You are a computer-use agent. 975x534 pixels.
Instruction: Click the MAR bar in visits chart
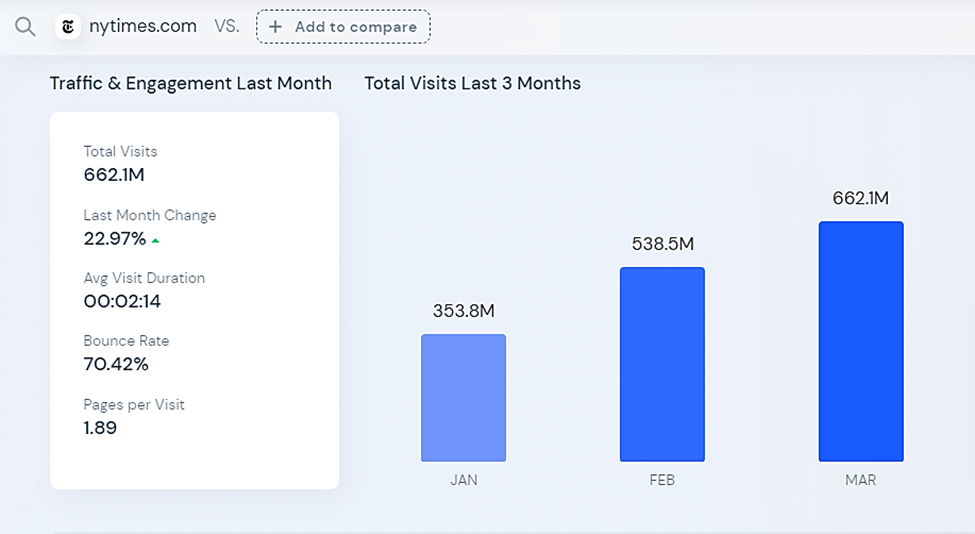(x=861, y=341)
